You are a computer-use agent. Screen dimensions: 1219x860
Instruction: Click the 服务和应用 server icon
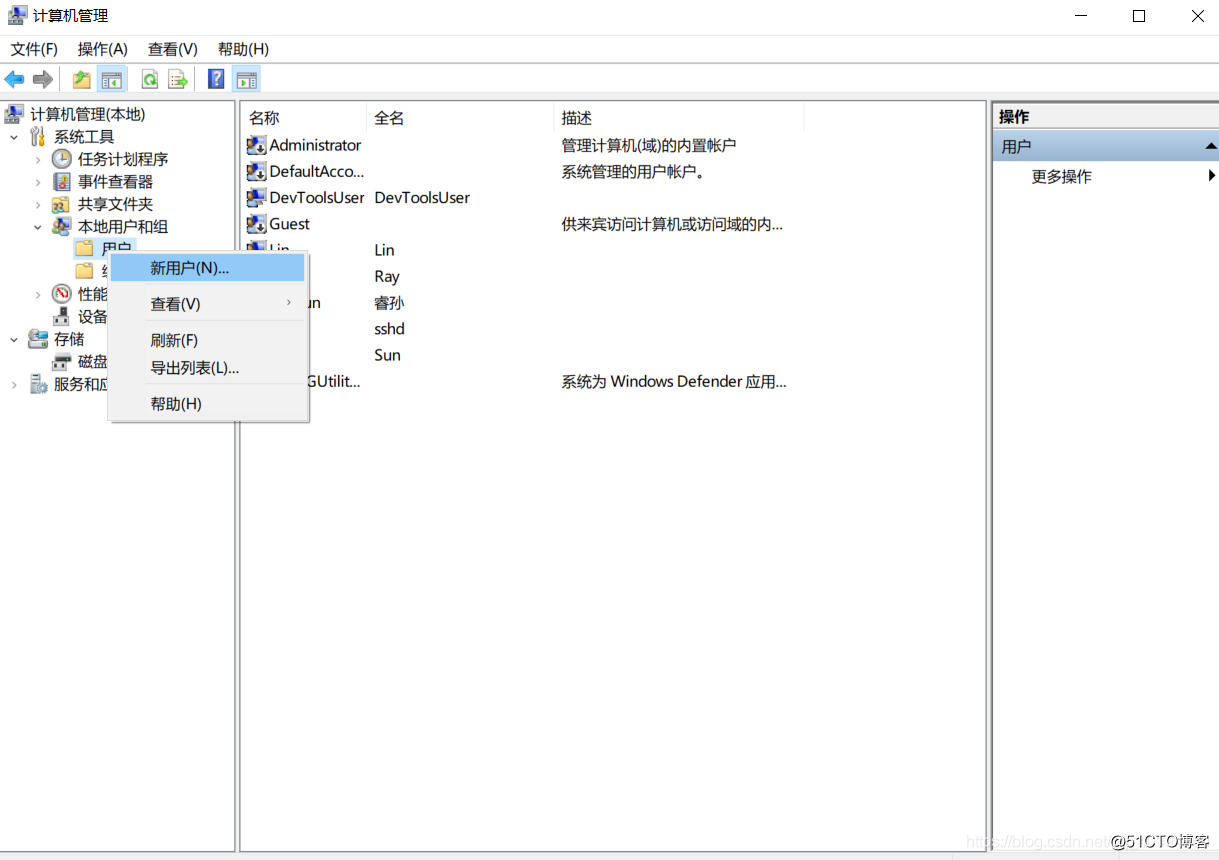[x=38, y=384]
